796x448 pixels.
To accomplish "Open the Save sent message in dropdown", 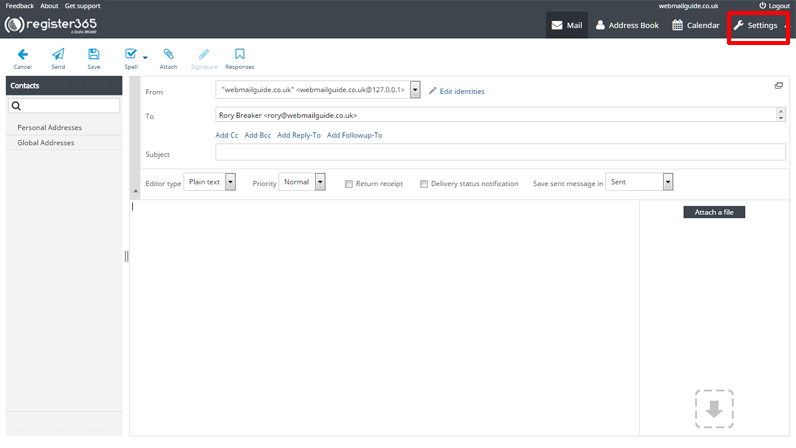I will pyautogui.click(x=639, y=182).
